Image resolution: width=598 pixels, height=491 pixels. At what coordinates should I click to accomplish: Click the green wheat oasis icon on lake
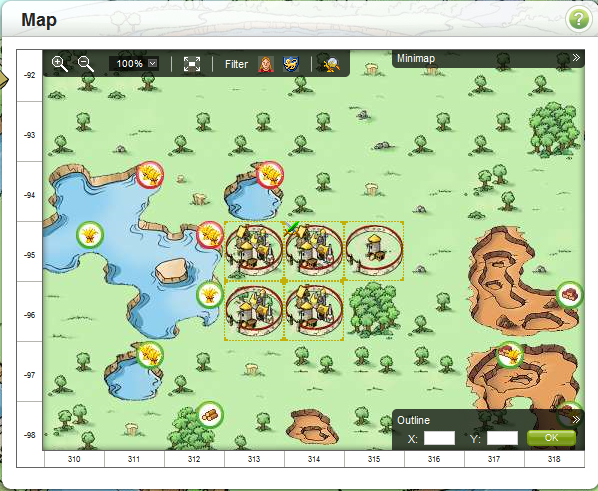[x=90, y=234]
